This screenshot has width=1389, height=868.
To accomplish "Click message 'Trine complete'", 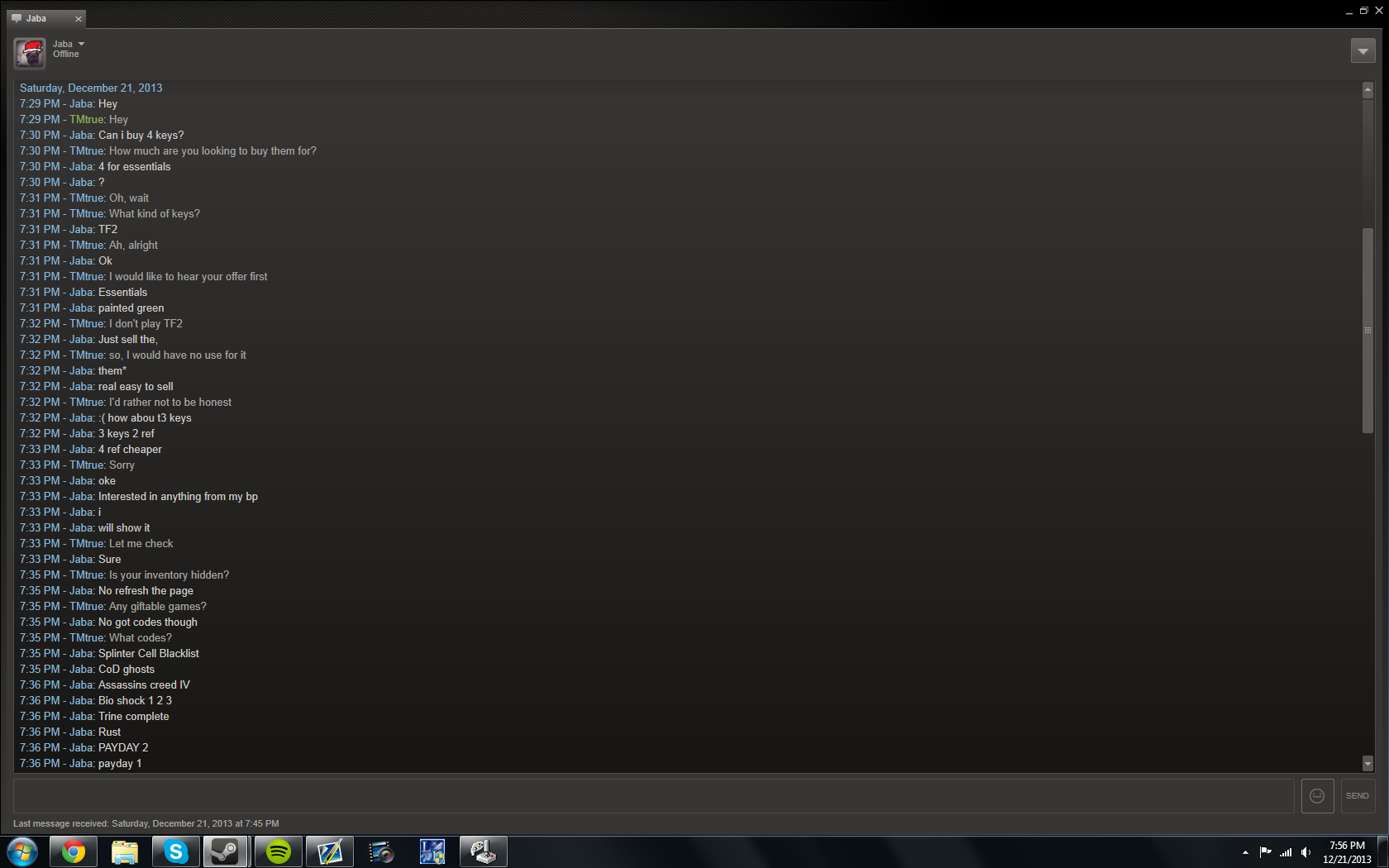I will point(134,717).
